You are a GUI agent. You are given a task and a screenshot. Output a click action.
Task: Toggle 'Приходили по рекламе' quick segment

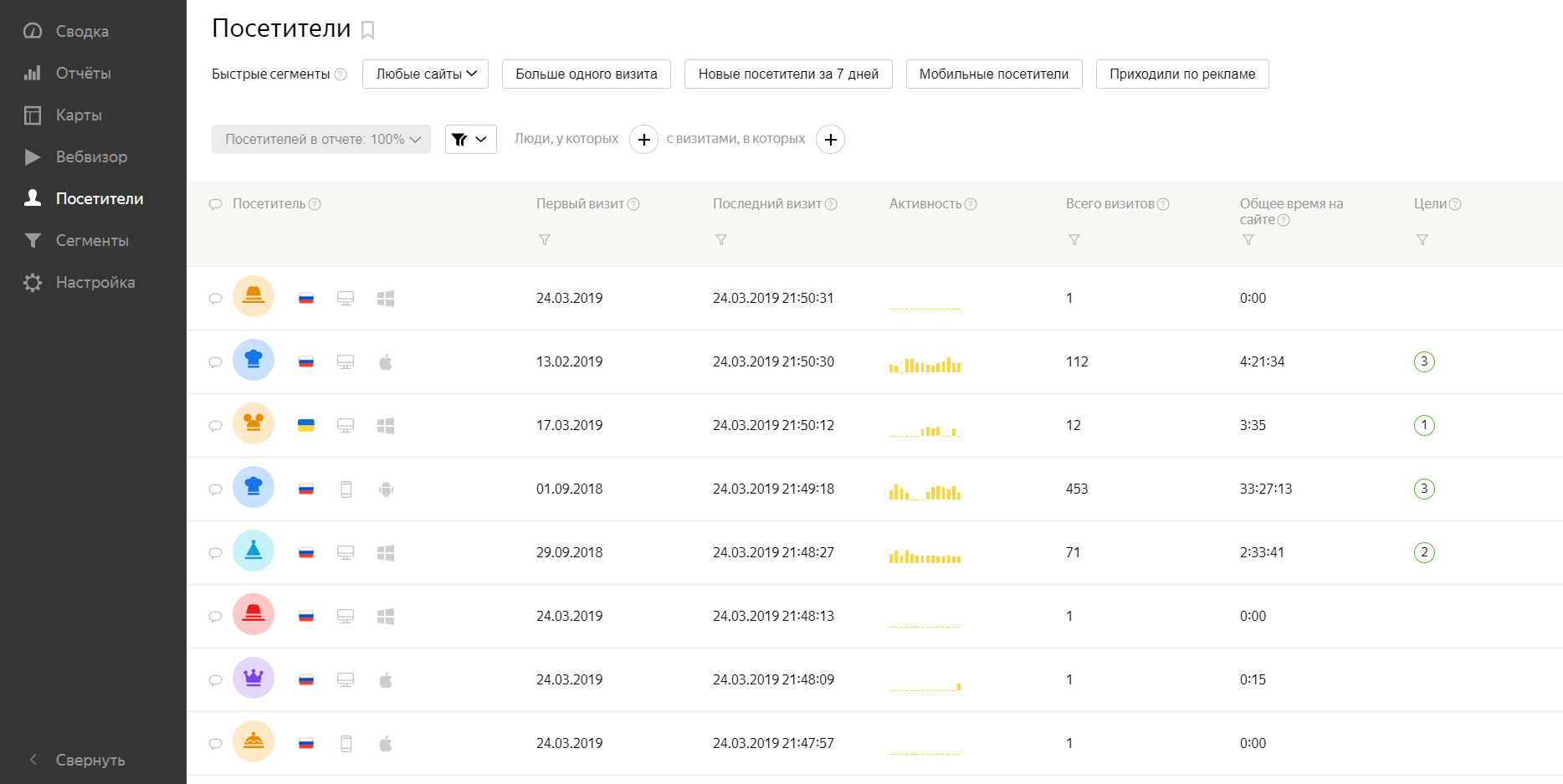tap(1181, 74)
